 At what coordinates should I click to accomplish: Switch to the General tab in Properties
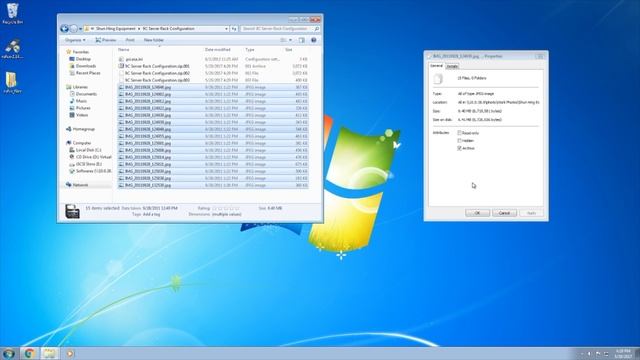(436, 66)
